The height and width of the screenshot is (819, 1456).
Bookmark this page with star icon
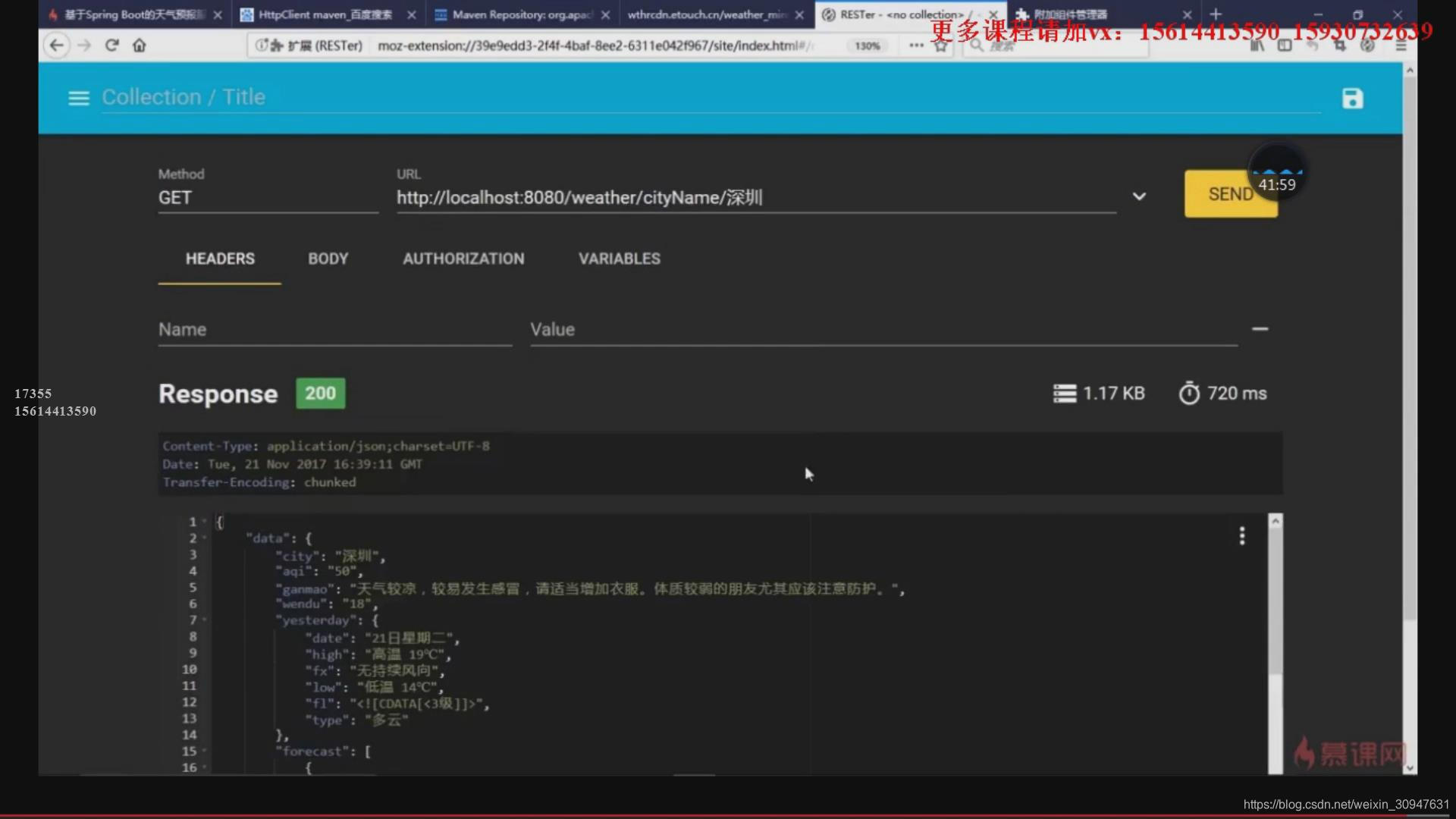(941, 46)
